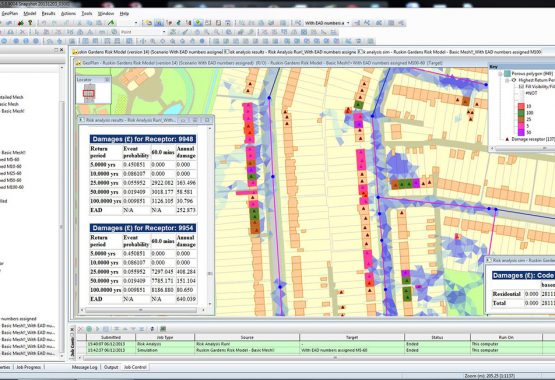Click the scissors icon in second toolbar row
This screenshot has width=555, height=380.
click(23, 32)
